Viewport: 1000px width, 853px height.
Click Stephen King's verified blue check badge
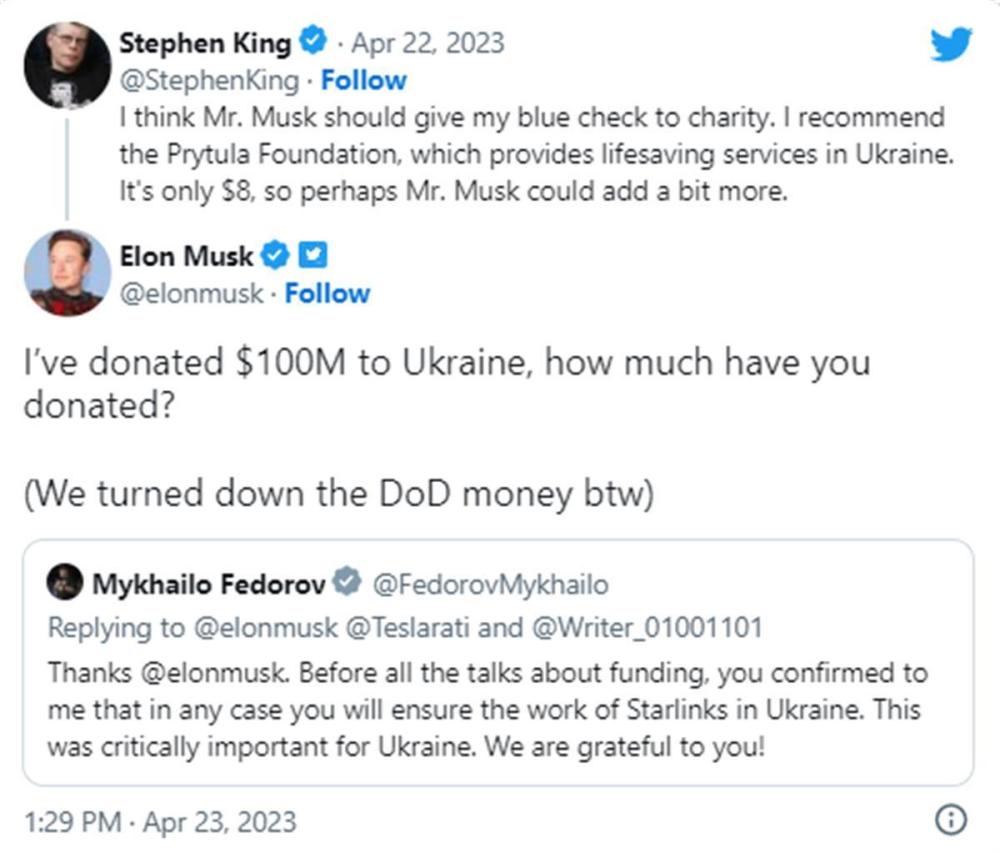point(315,43)
